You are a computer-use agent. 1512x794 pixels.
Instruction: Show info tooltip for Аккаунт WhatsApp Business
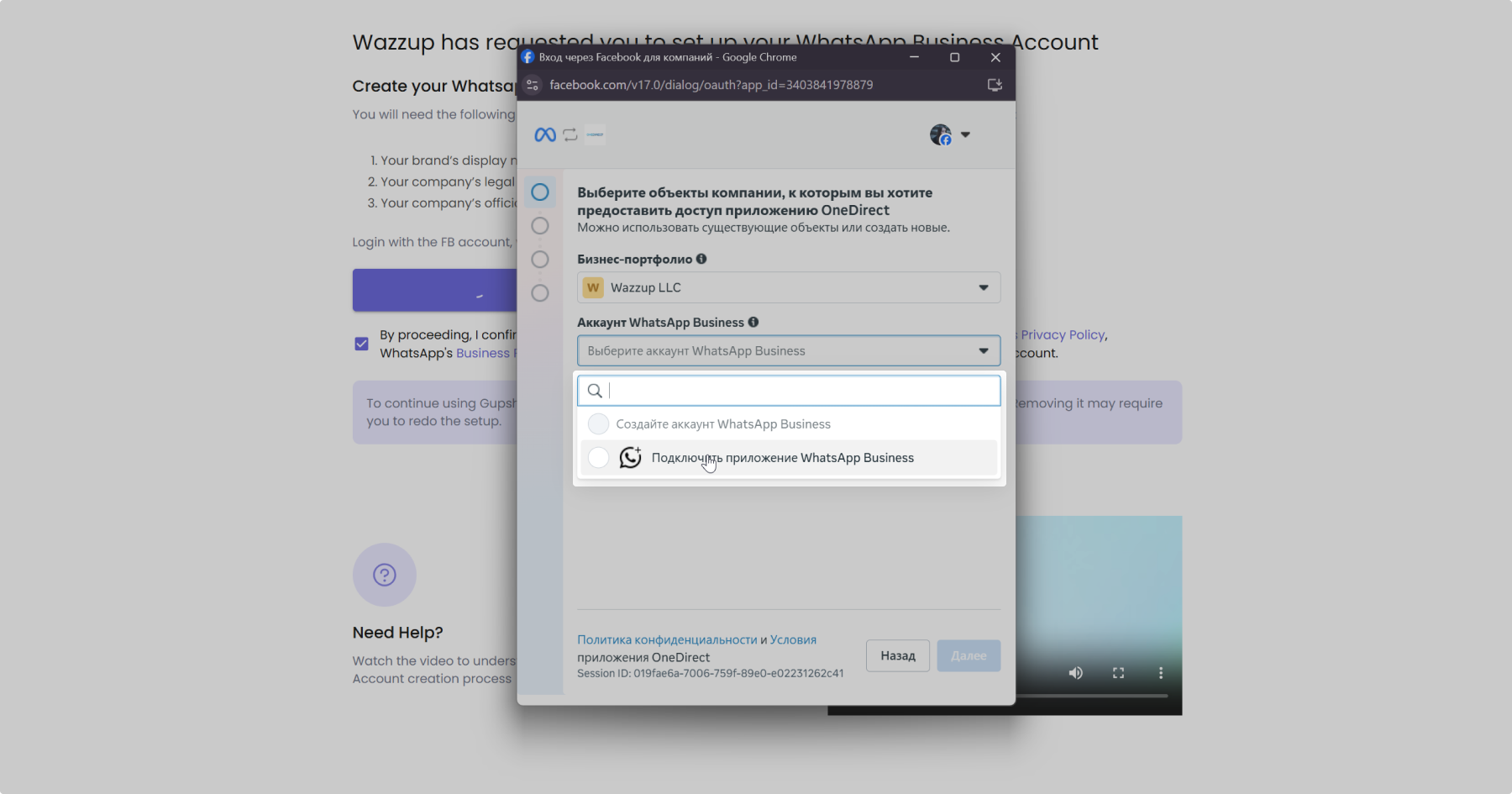tap(753, 322)
